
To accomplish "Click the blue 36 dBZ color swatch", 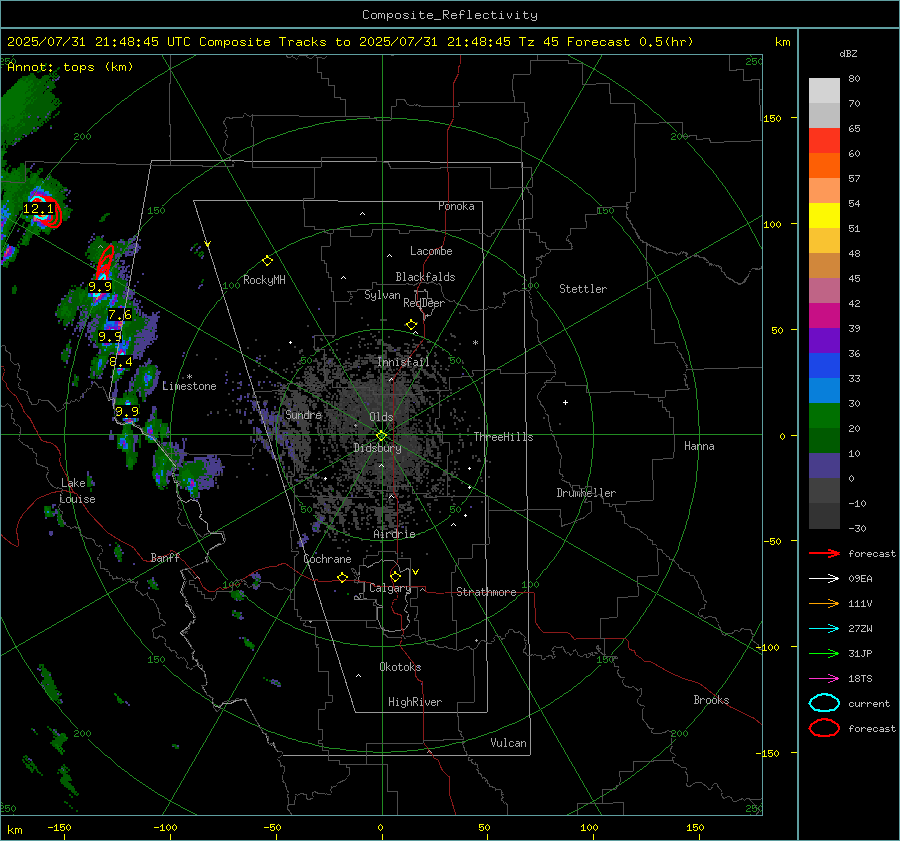I will 824,366.
